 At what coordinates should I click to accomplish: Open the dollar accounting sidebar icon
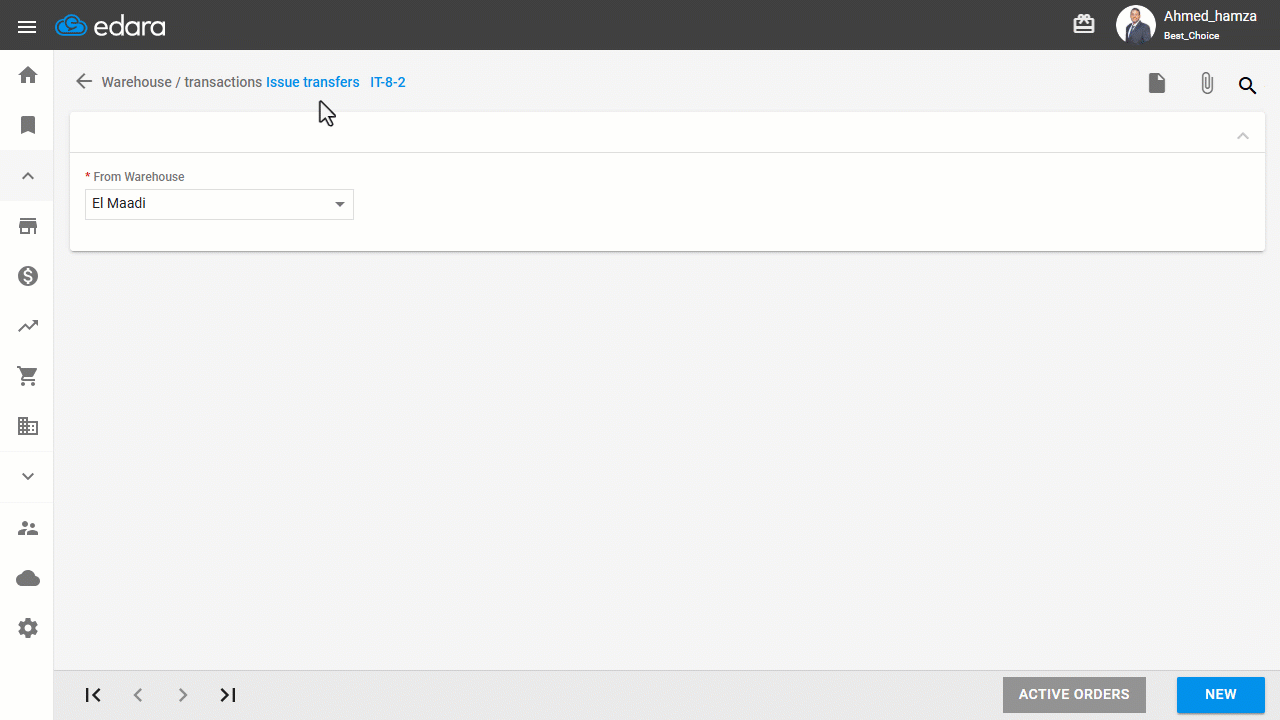click(x=28, y=276)
